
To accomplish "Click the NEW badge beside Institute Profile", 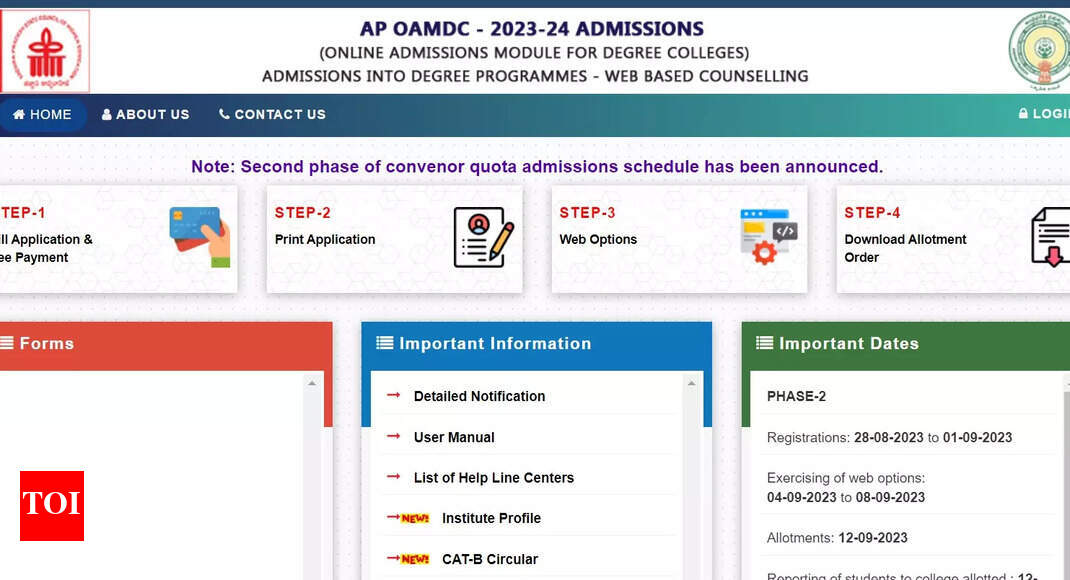I will (415, 519).
